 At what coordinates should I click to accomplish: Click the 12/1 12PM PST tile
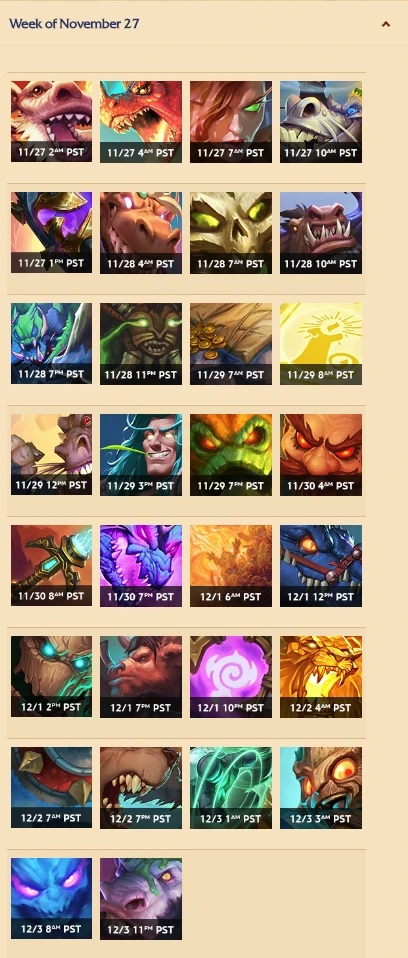[321, 566]
